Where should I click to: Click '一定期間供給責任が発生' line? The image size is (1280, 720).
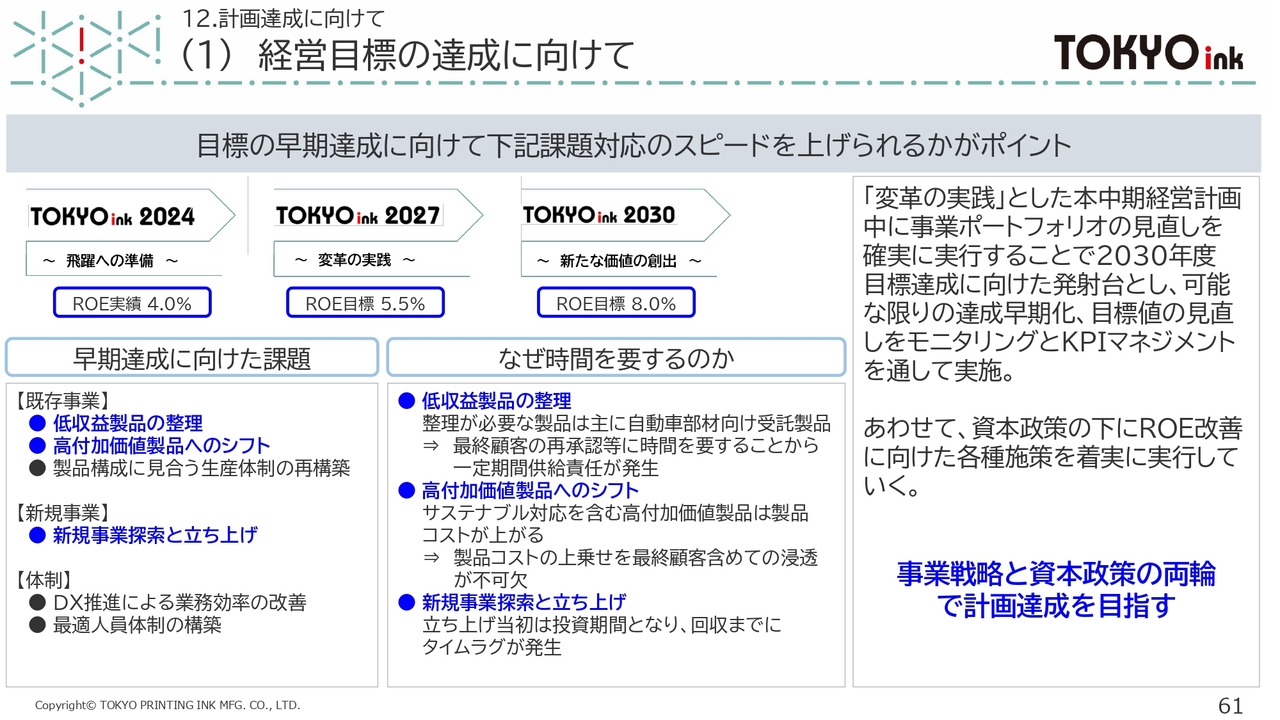pos(556,468)
